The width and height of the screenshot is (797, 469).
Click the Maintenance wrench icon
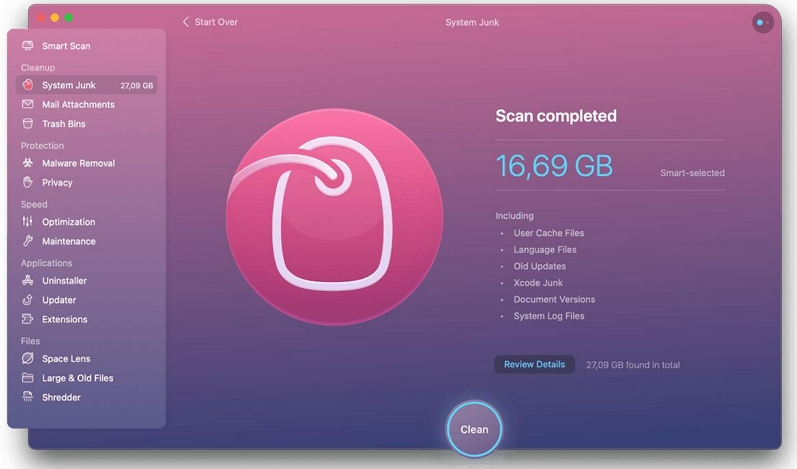(28, 241)
